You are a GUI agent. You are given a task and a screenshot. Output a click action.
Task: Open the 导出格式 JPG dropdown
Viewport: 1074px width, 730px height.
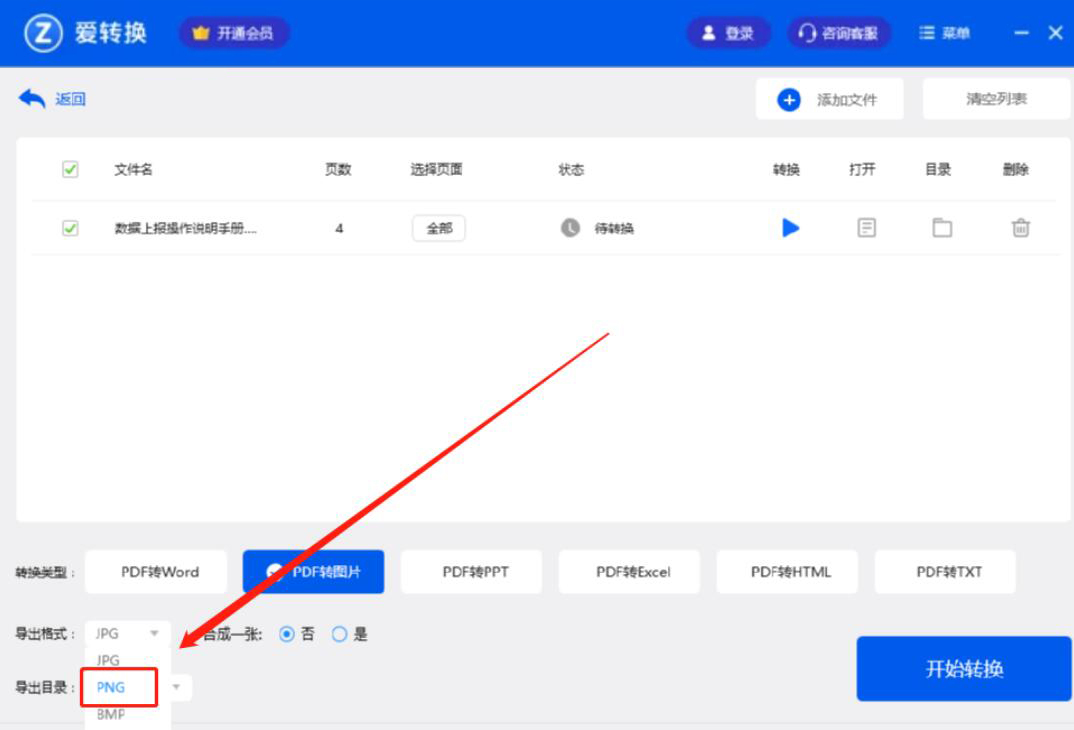[128, 633]
